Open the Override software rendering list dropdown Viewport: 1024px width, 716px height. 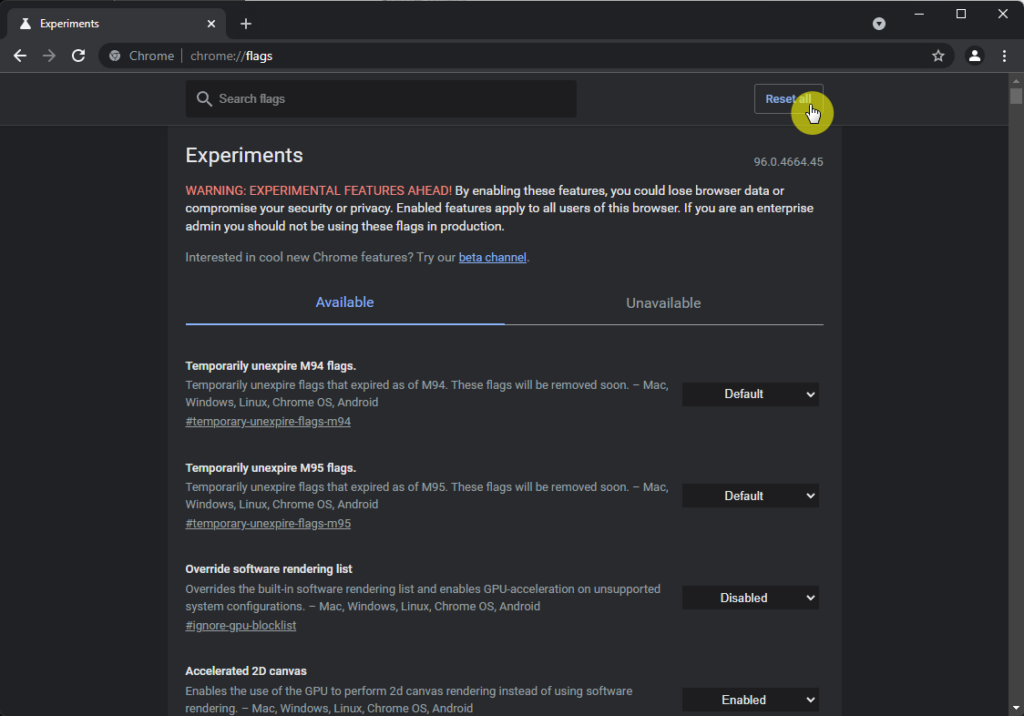[750, 598]
